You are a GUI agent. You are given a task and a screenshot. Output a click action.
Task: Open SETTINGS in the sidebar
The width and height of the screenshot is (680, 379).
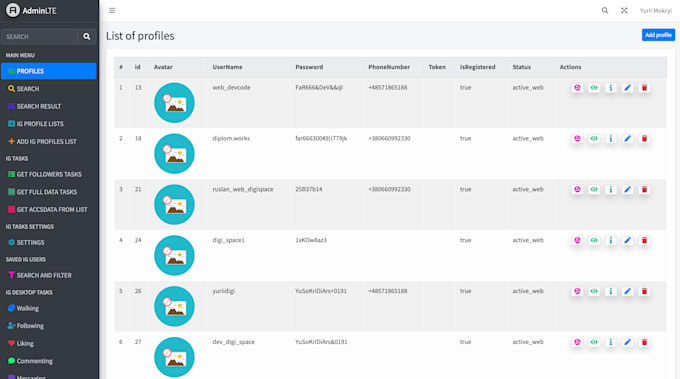(49, 242)
